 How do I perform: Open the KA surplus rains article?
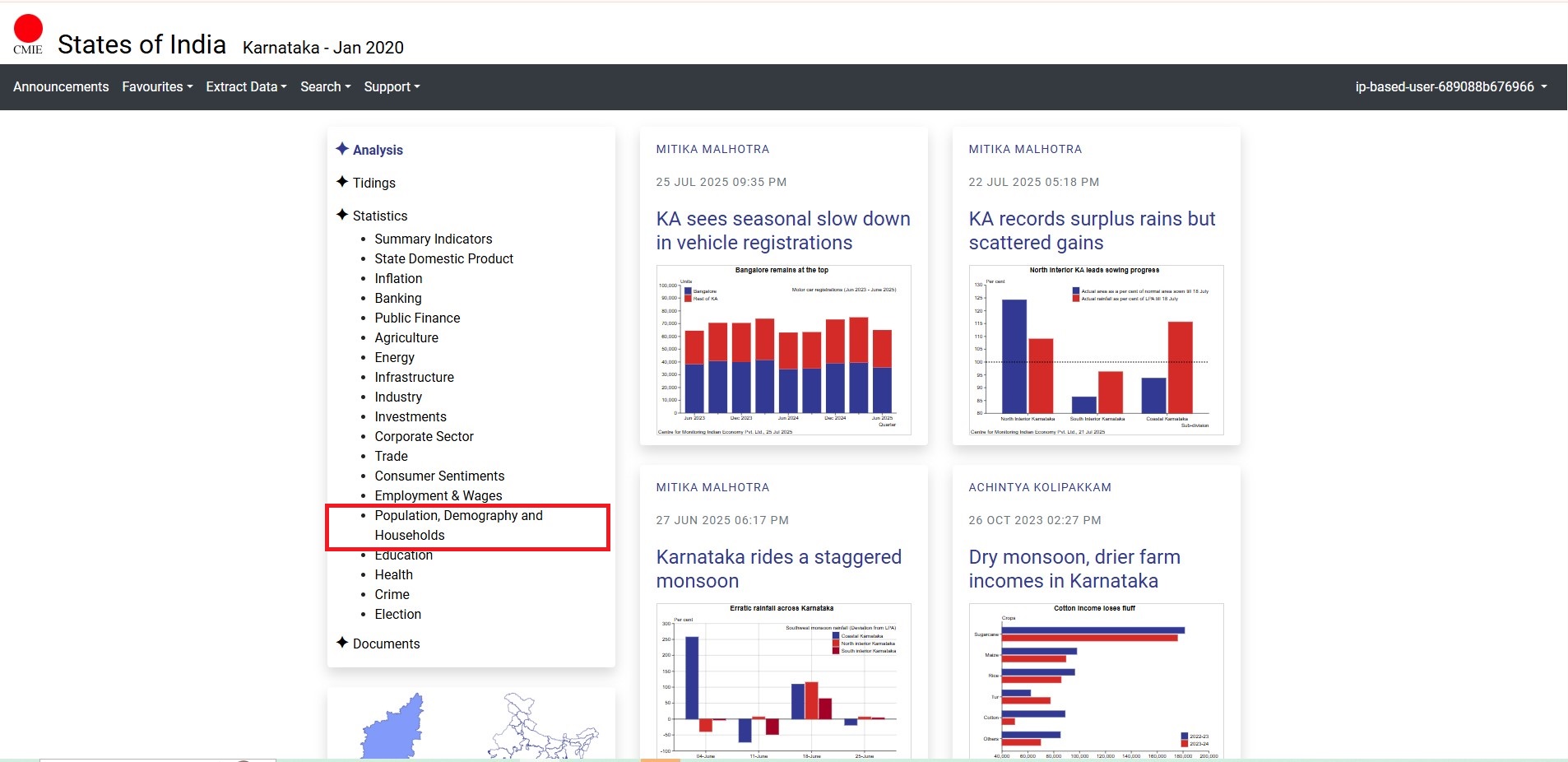(1091, 230)
